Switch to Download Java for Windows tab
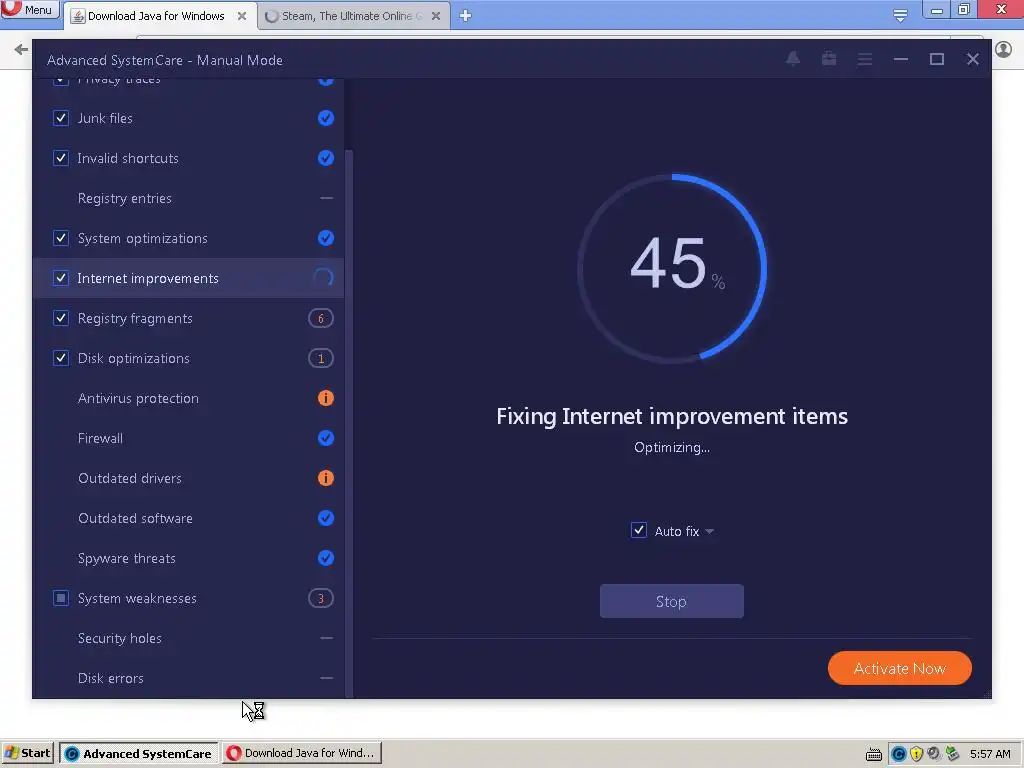Image resolution: width=1024 pixels, height=768 pixels. pyautogui.click(x=157, y=16)
